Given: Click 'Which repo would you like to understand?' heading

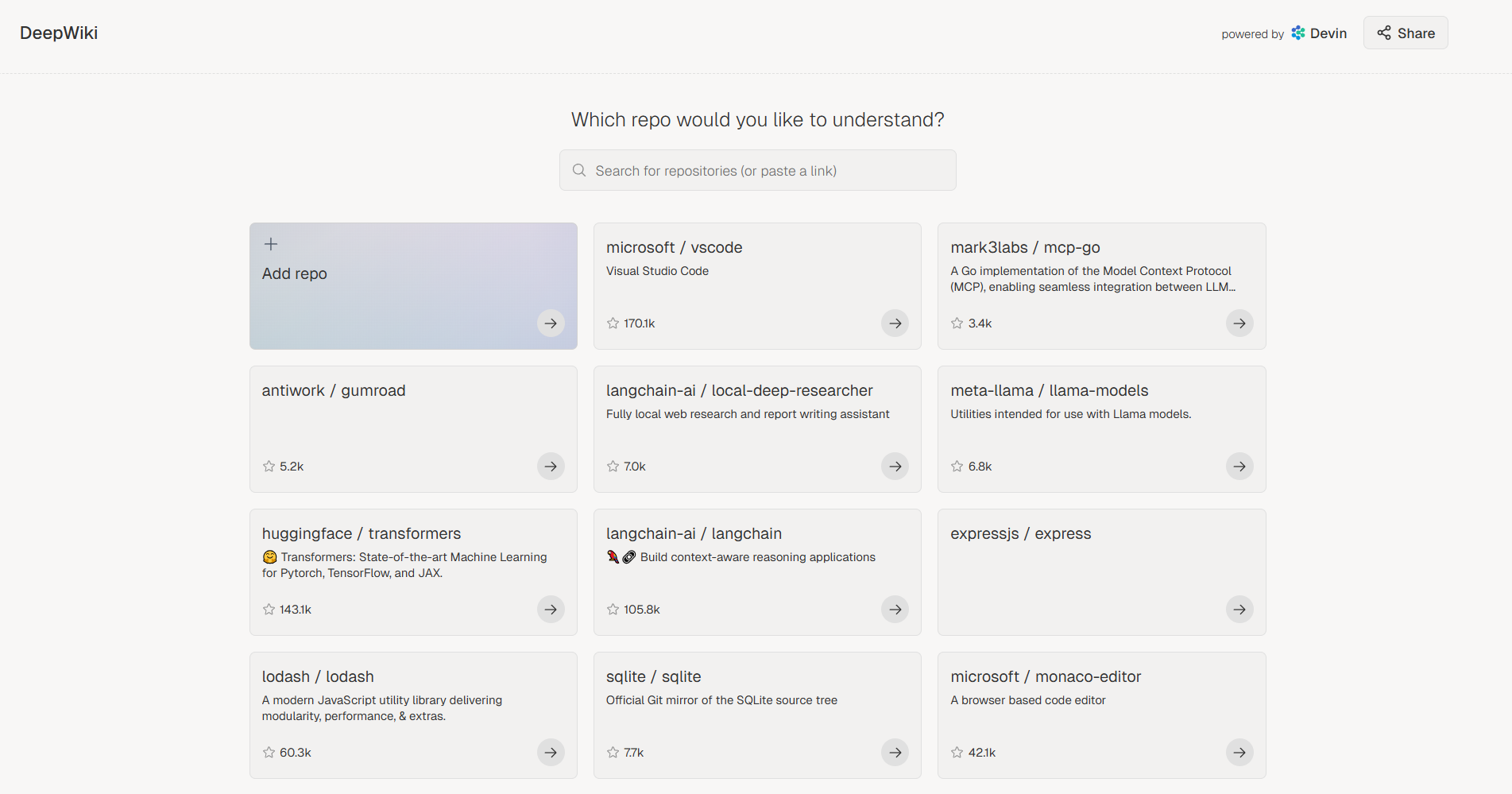Looking at the screenshot, I should click(757, 119).
